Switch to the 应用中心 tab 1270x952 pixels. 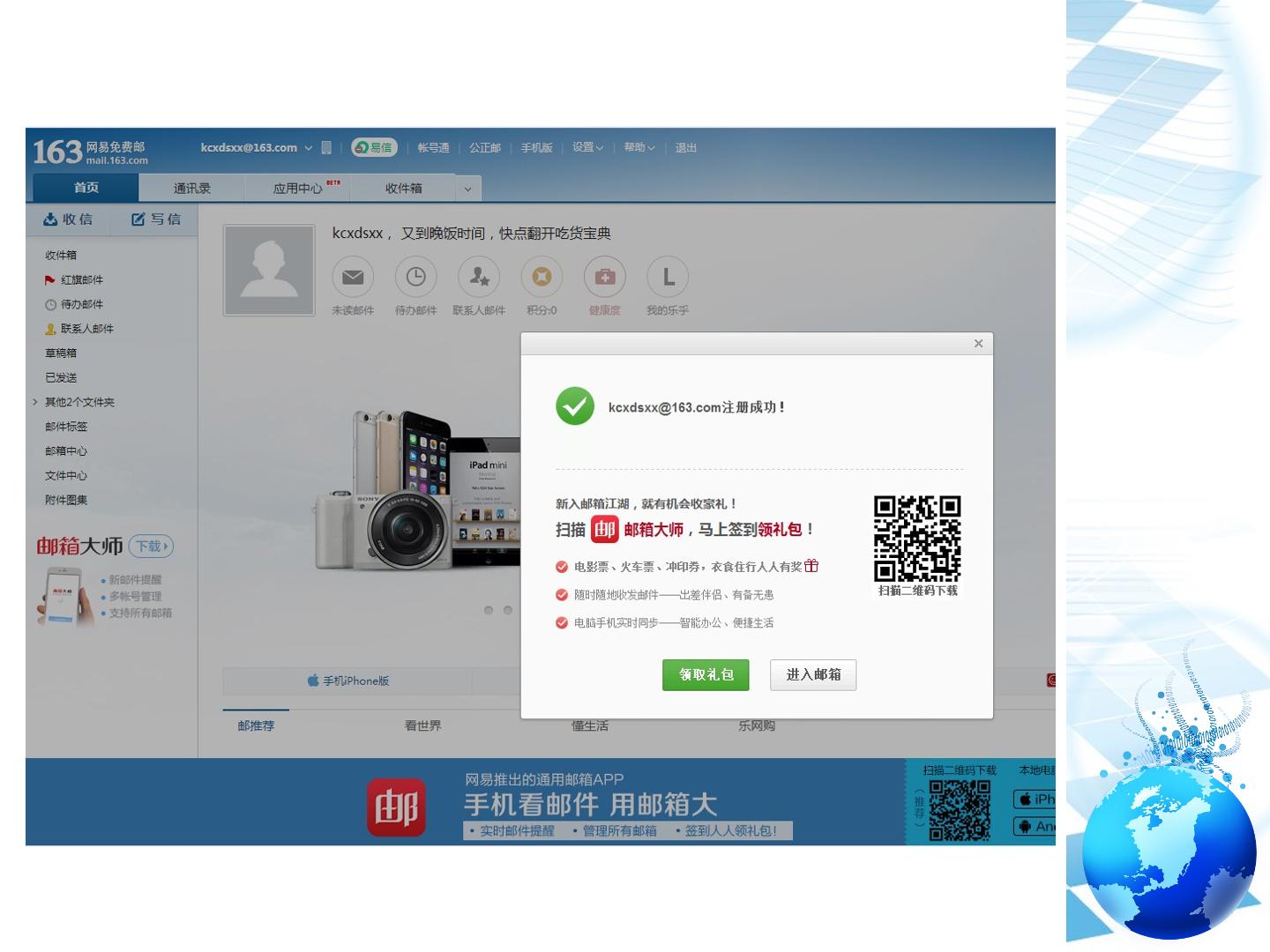click(x=298, y=189)
